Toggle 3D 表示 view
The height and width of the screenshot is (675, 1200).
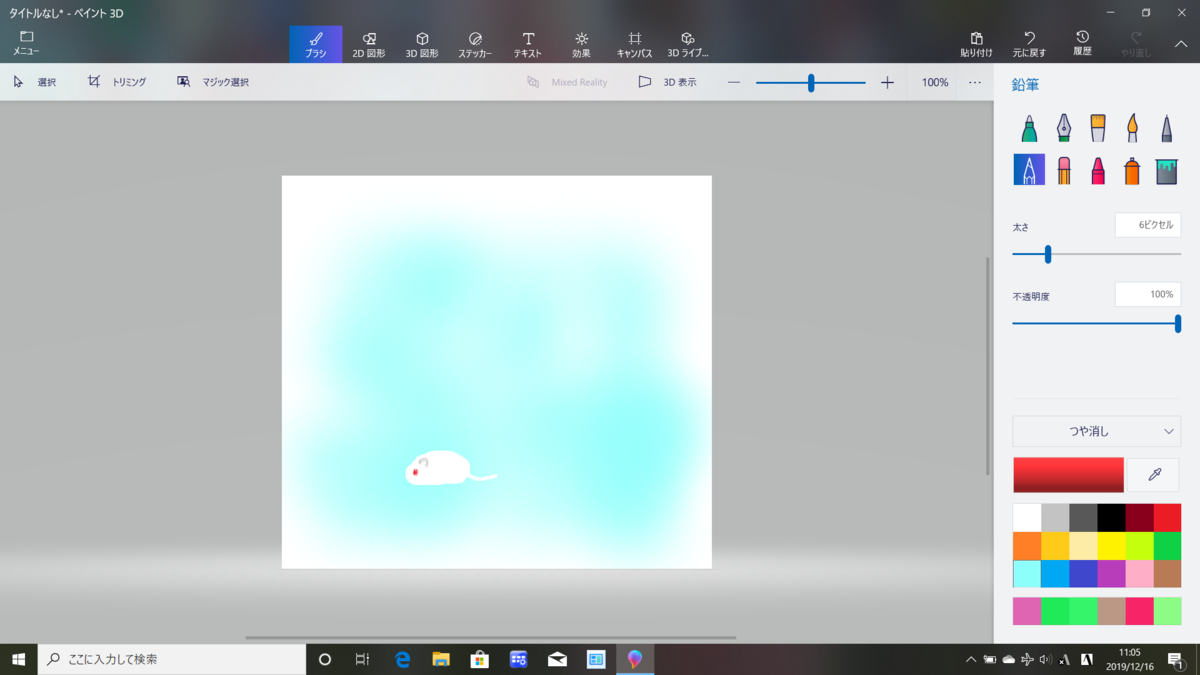tap(667, 82)
